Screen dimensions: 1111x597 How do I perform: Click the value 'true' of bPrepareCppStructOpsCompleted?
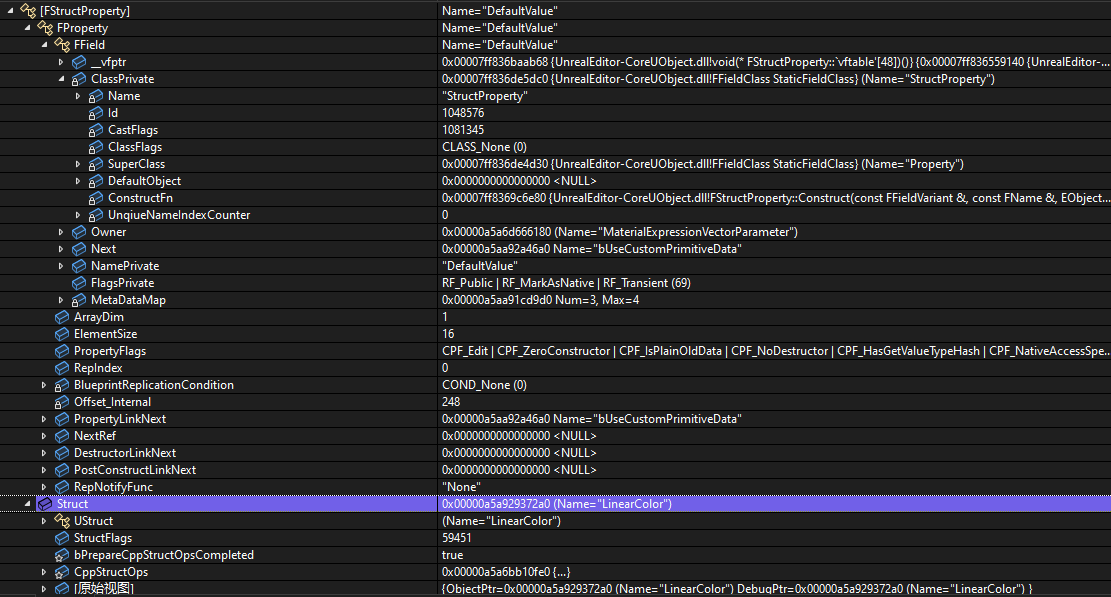tap(452, 555)
